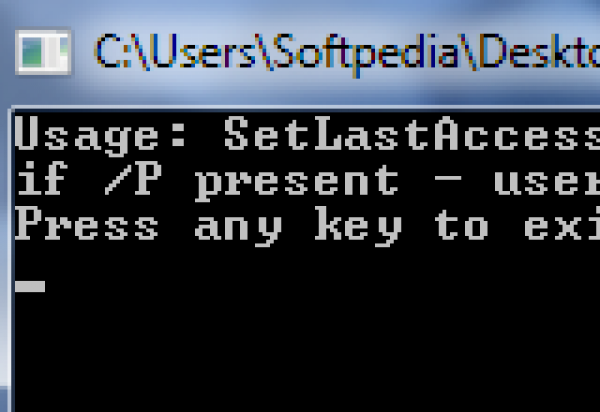Image resolution: width=600 pixels, height=412 pixels.
Task: Click the blinking console cursor underscore
Action: click(x=31, y=287)
